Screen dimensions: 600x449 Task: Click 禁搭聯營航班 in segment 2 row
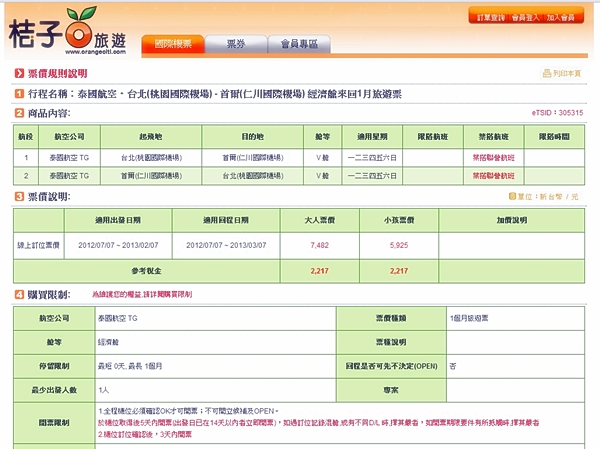(x=494, y=176)
